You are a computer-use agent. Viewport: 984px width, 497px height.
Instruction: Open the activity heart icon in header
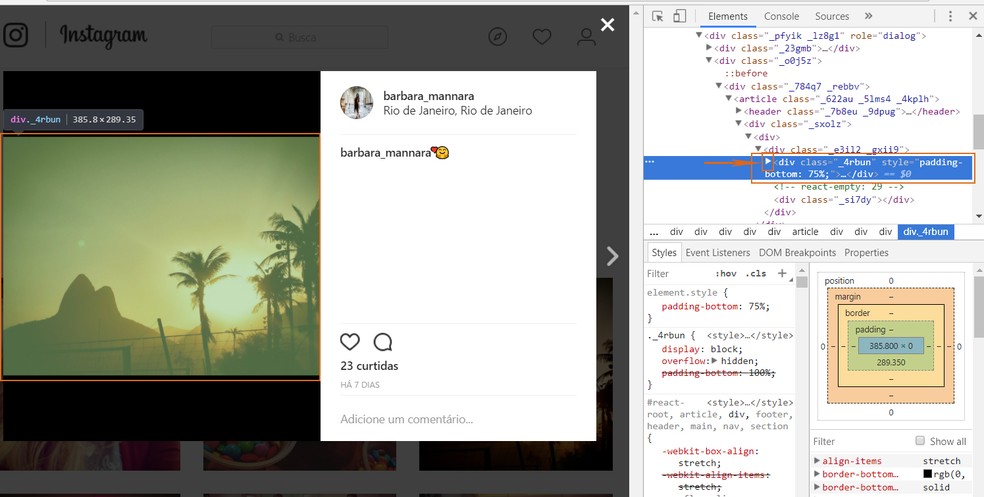pyautogui.click(x=542, y=37)
